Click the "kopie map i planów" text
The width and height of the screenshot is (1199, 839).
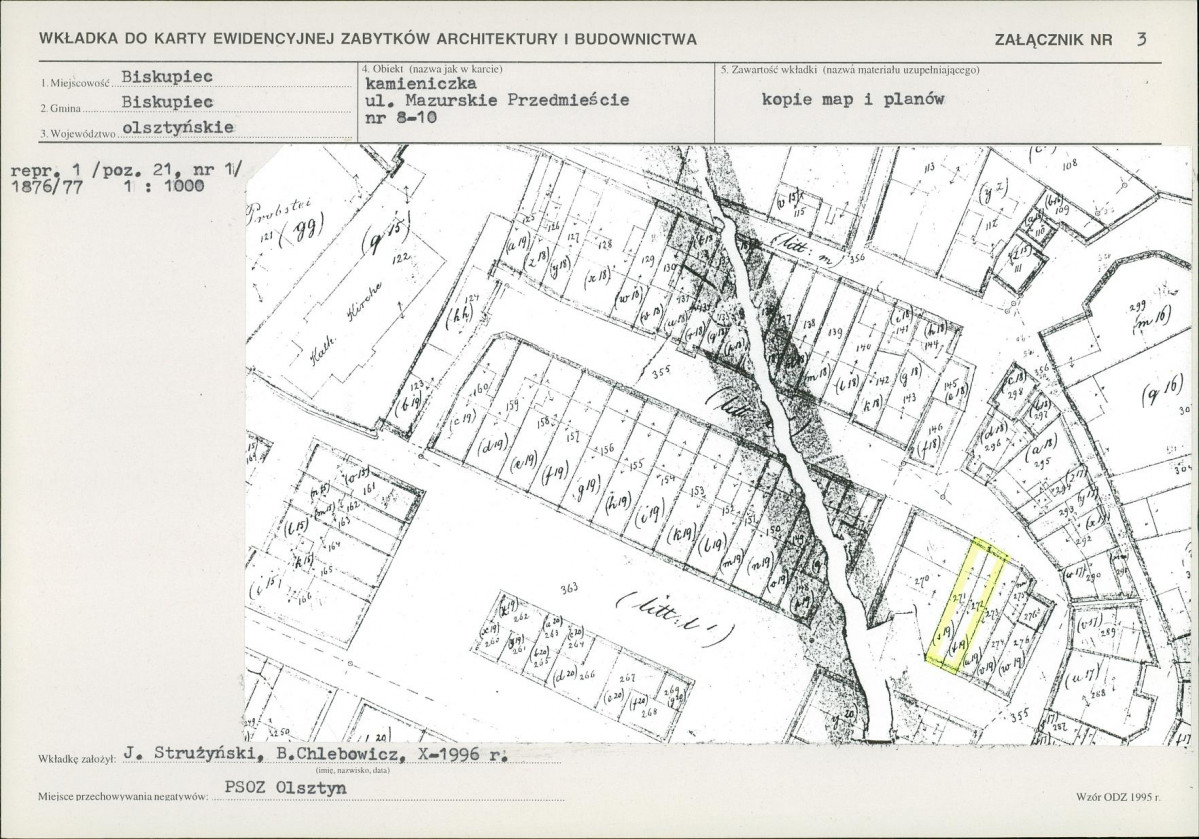[x=853, y=99]
